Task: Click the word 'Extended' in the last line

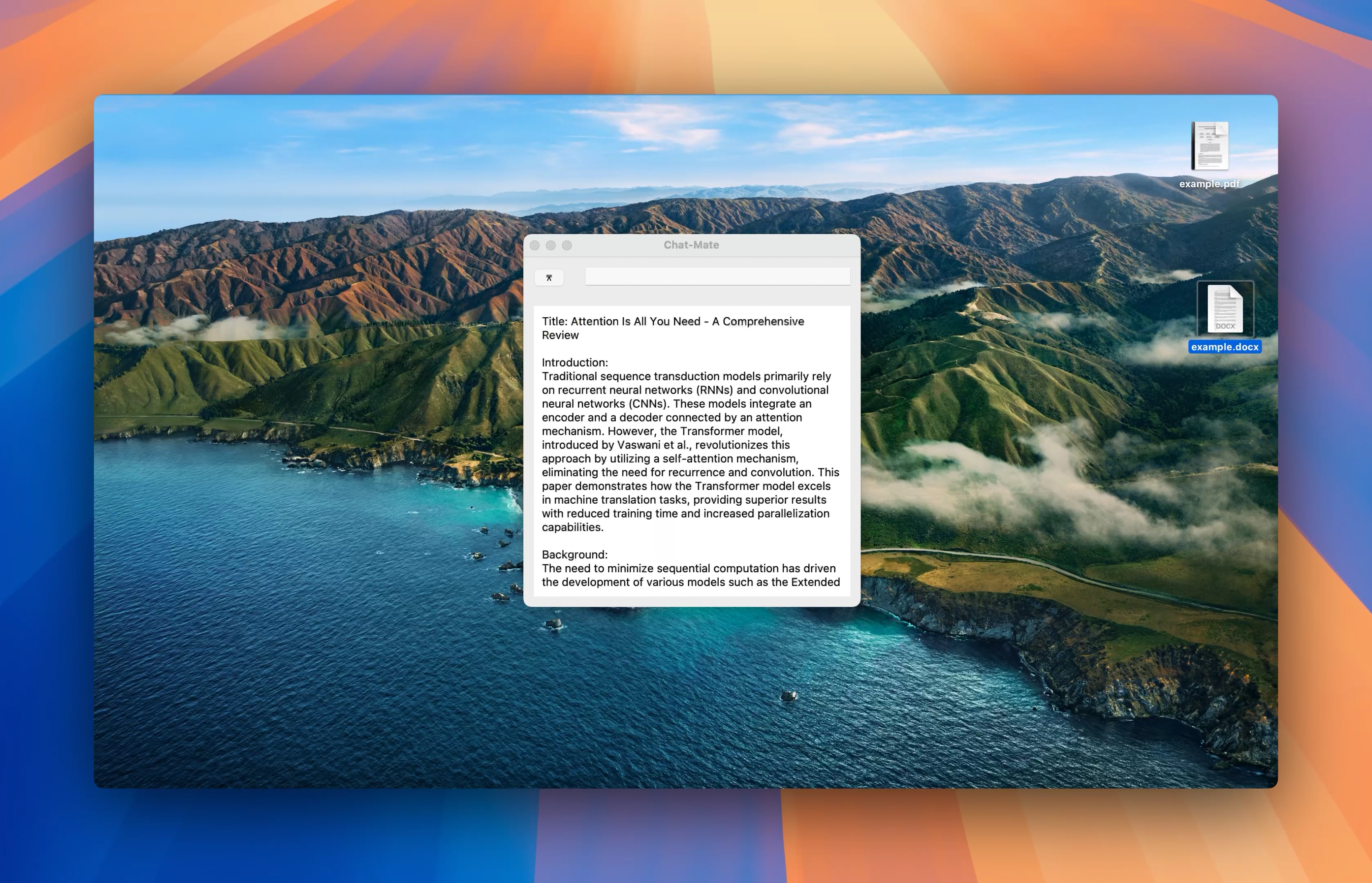Action: [815, 582]
